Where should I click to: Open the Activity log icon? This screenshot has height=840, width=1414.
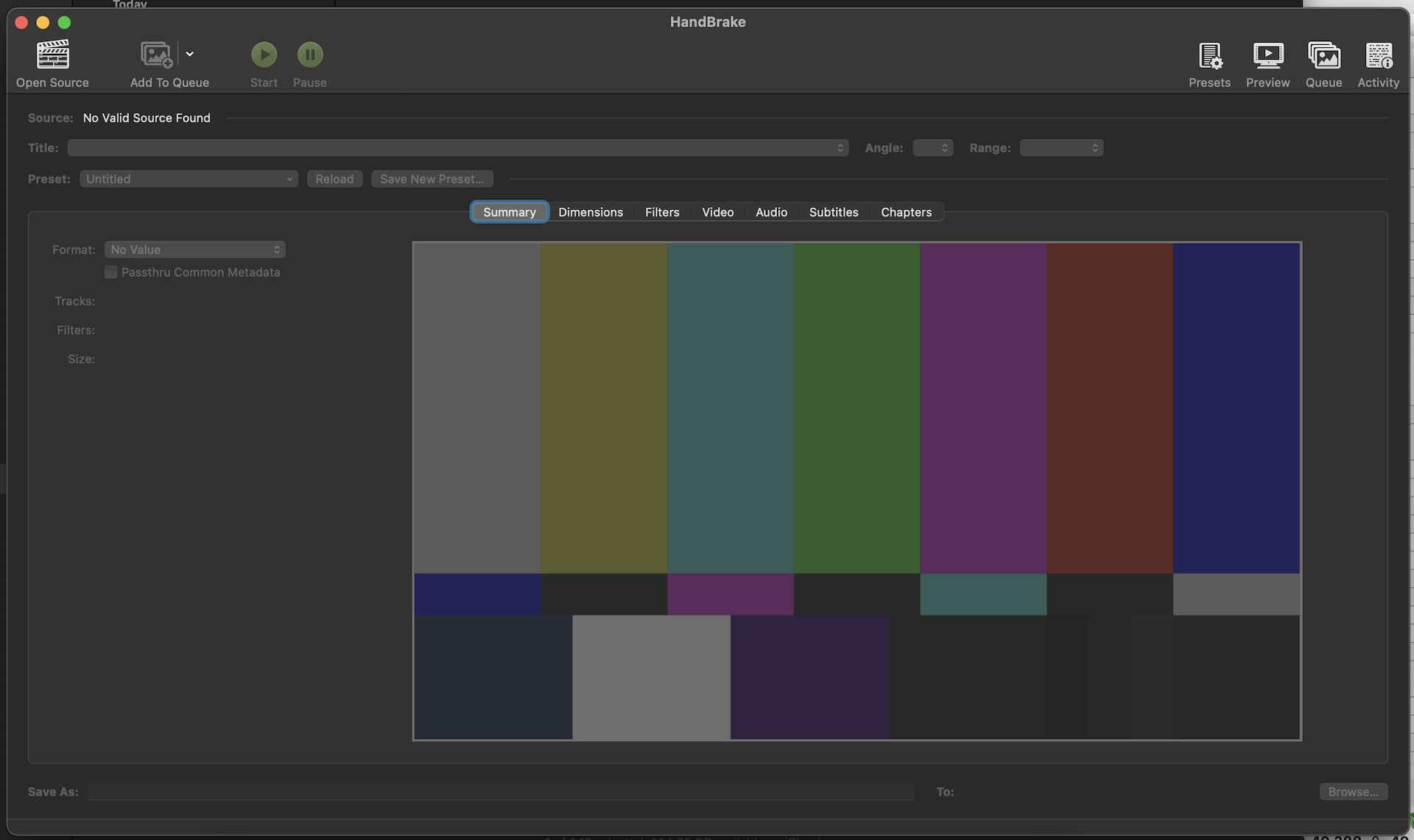(x=1378, y=55)
